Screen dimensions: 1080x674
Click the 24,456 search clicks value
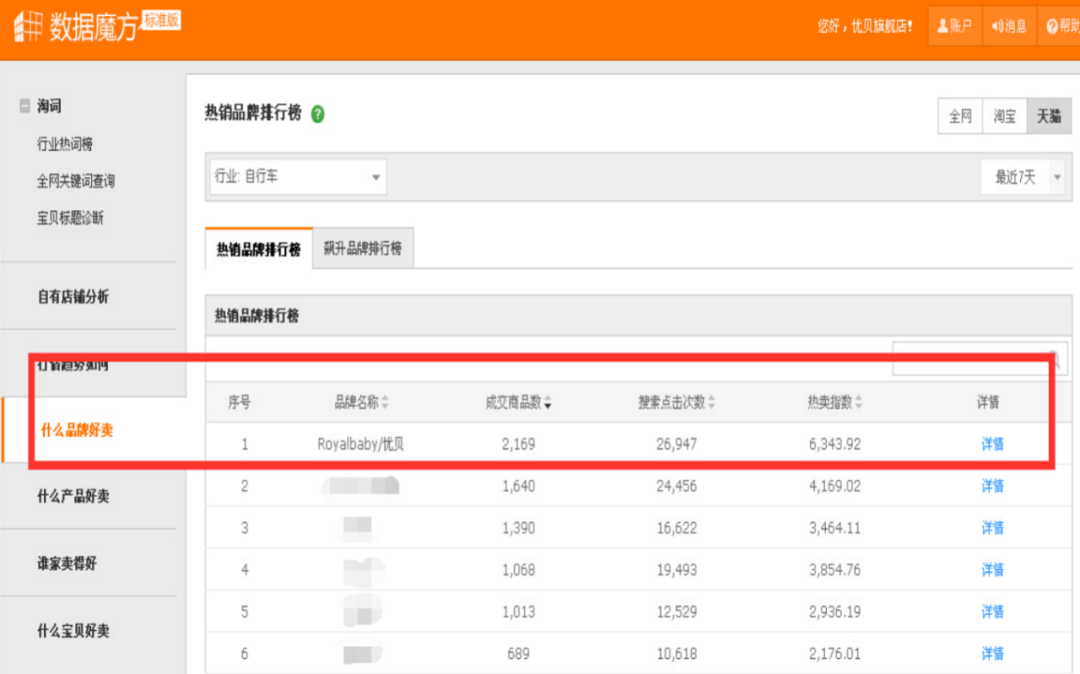click(676, 486)
